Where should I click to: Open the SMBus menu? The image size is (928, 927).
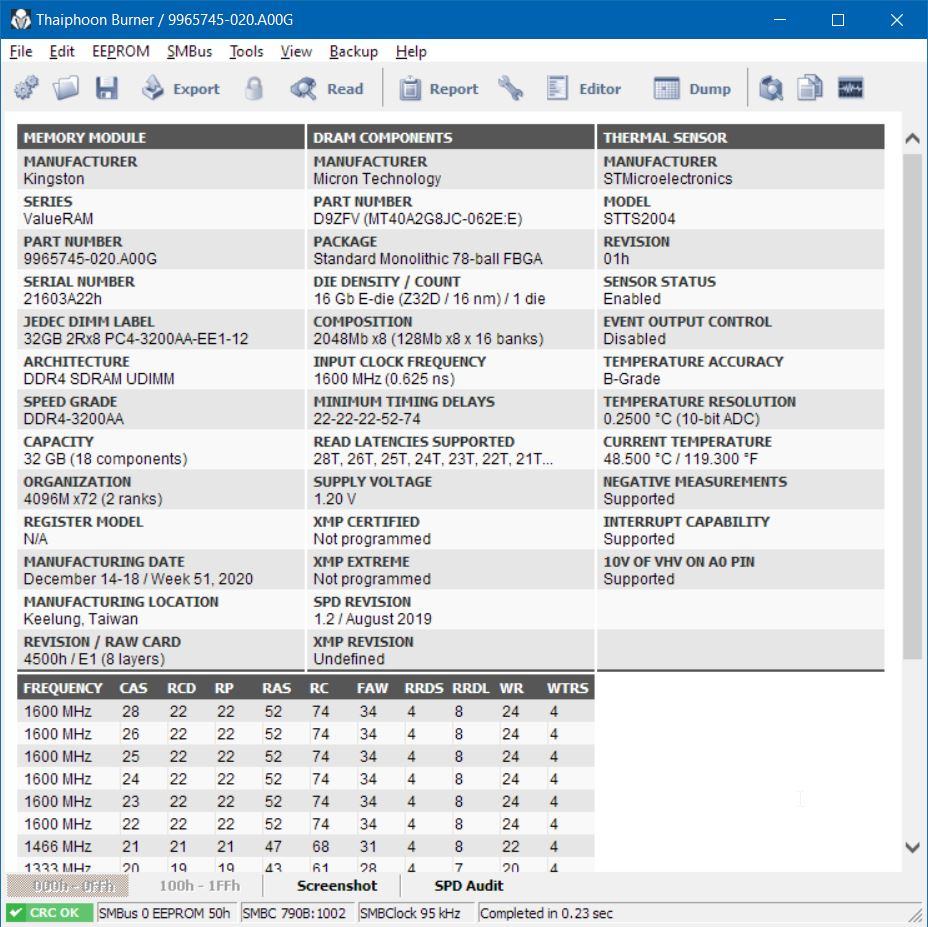coord(189,52)
